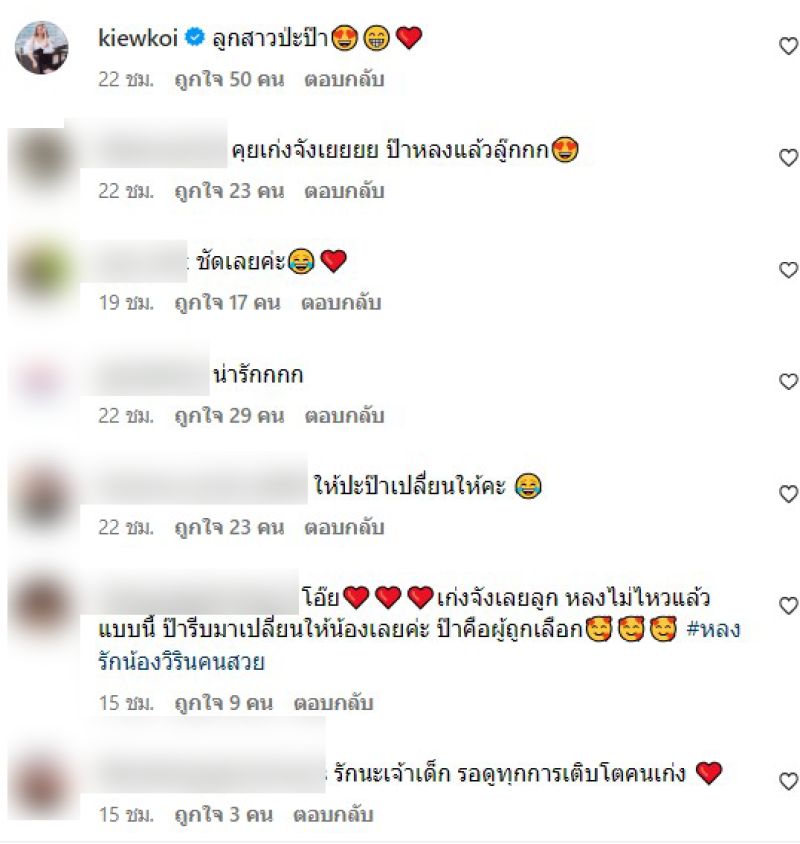The width and height of the screenshot is (800, 844).
Task: Open kiewkoi profile picture
Action: pos(41,47)
